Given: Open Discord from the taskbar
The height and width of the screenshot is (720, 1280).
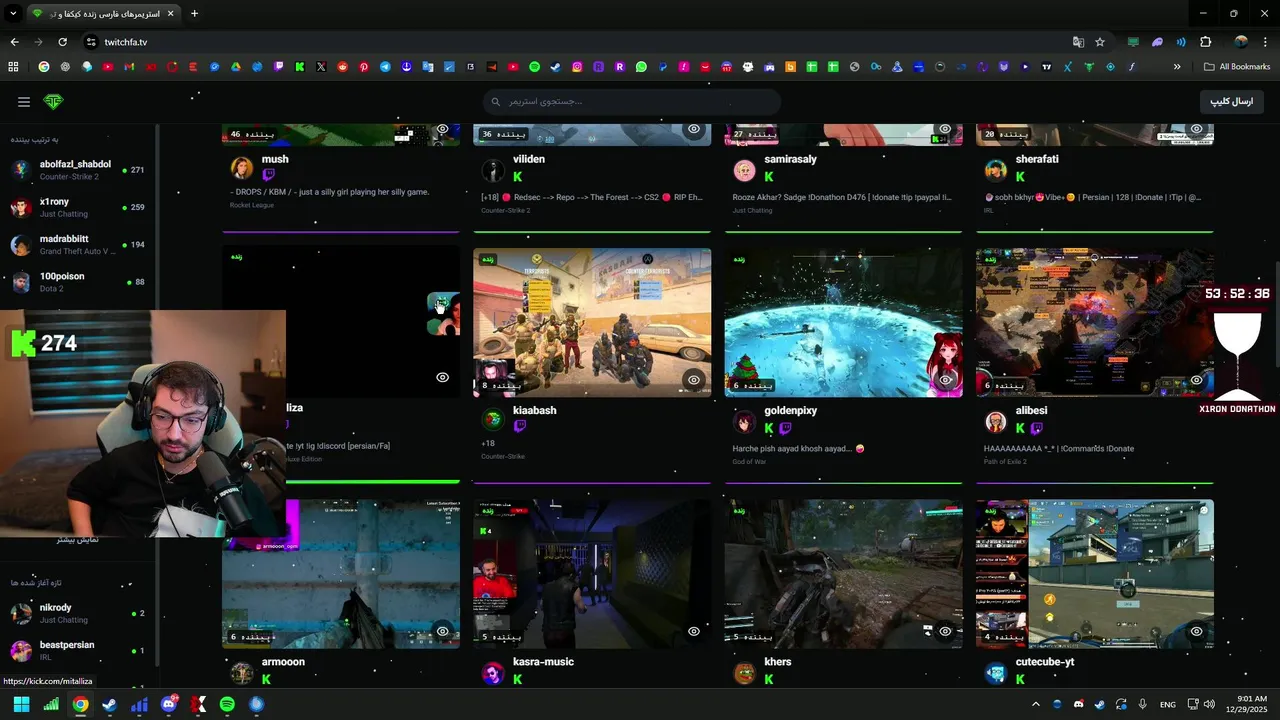Looking at the screenshot, I should [x=168, y=705].
